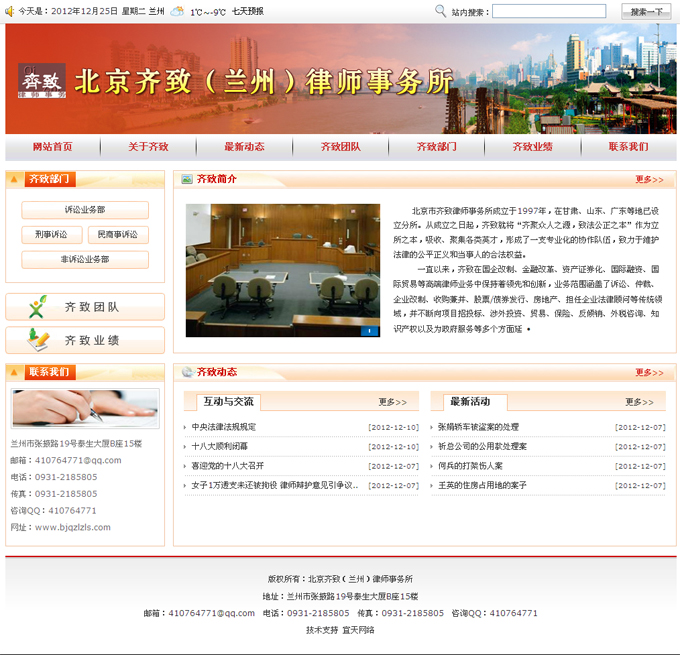The image size is (680, 655).
Task: Open article 喜迎党的十八大召开
Action: 228,466
